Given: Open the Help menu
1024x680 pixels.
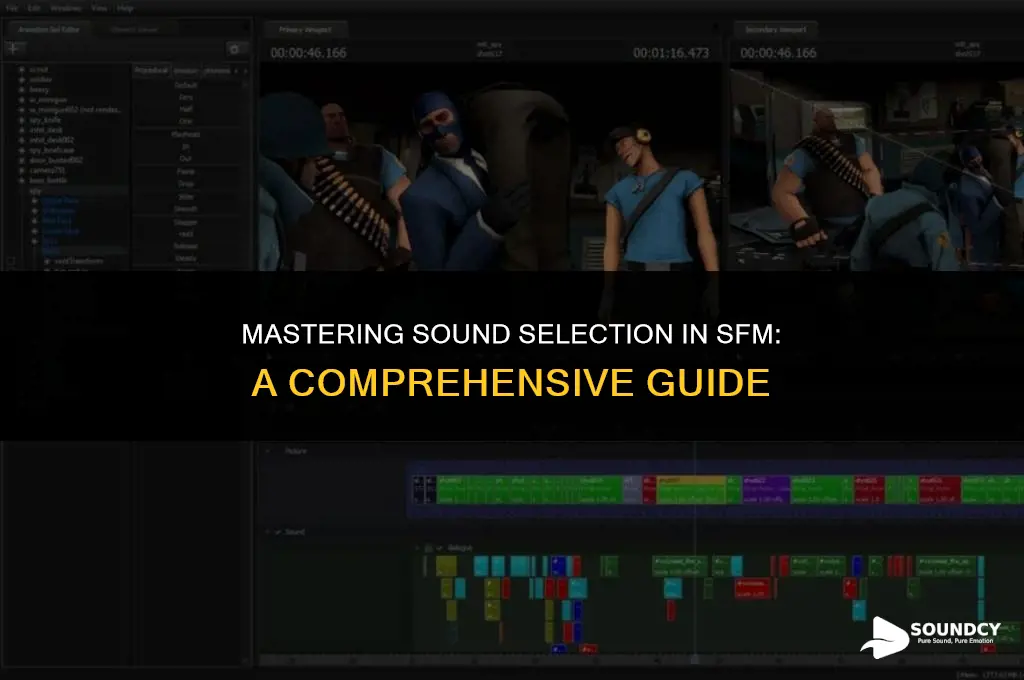Looking at the screenshot, I should [125, 8].
